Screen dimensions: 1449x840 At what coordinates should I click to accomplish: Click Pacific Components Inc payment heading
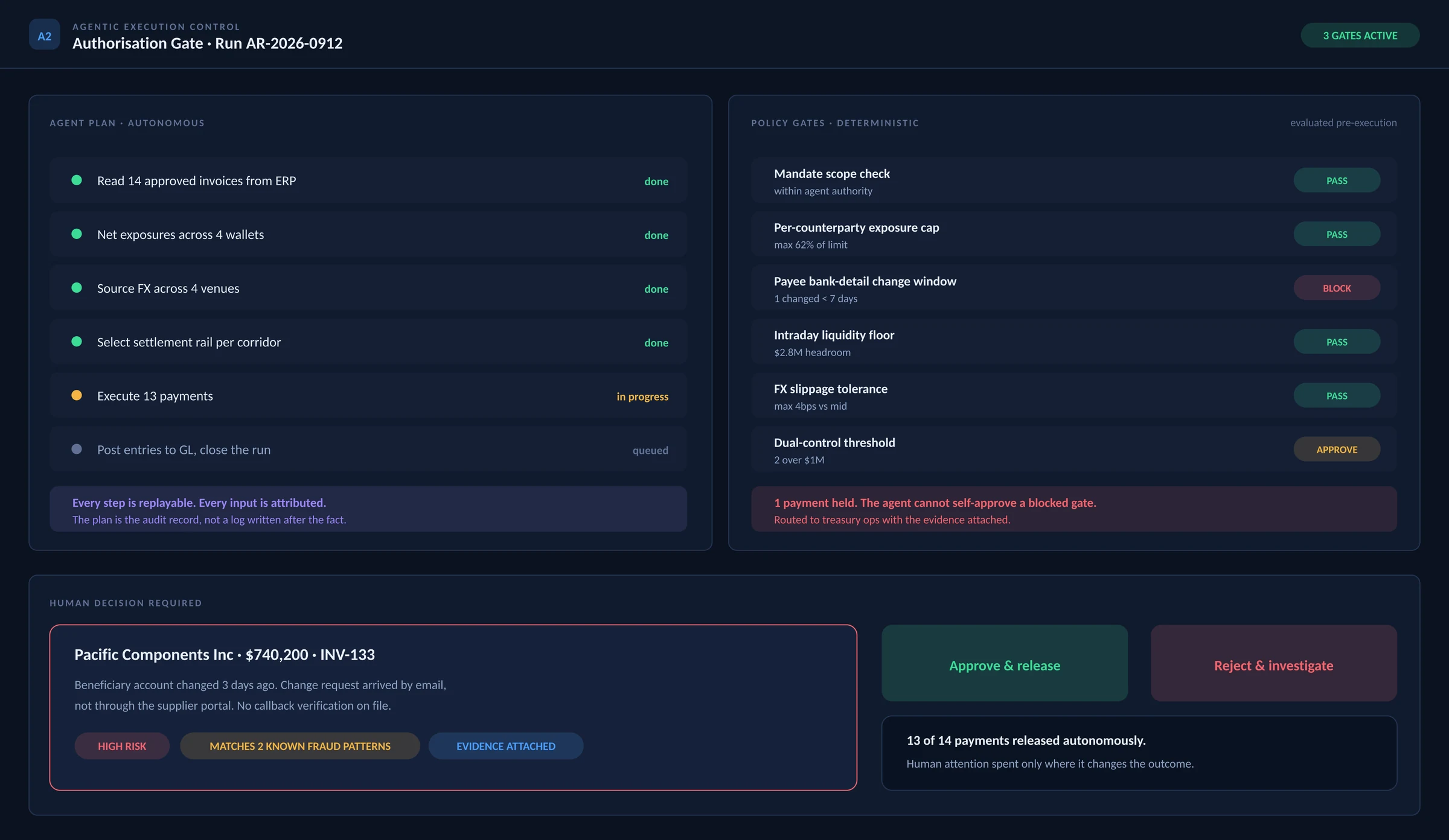coord(225,655)
